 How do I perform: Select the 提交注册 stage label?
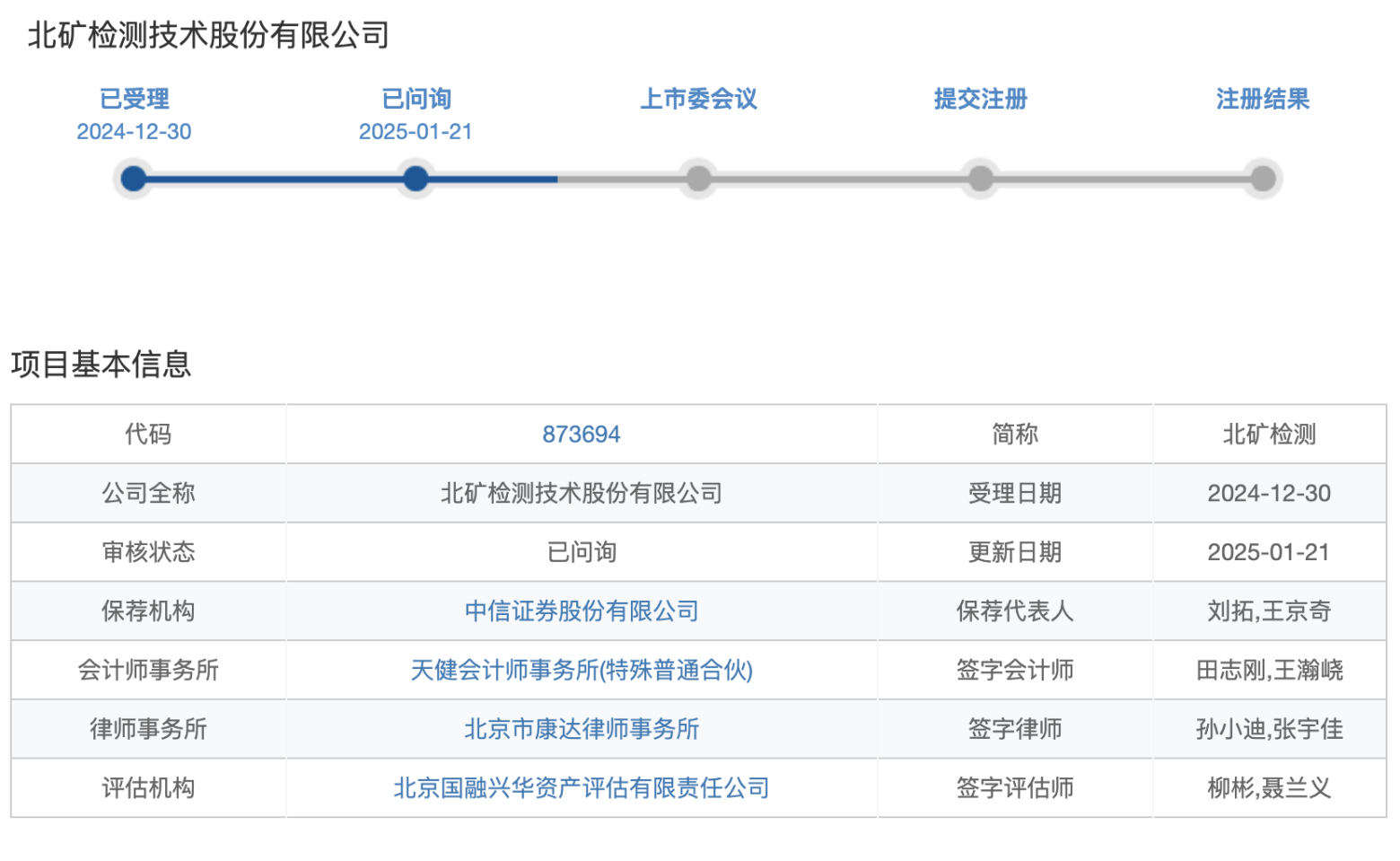click(x=981, y=99)
